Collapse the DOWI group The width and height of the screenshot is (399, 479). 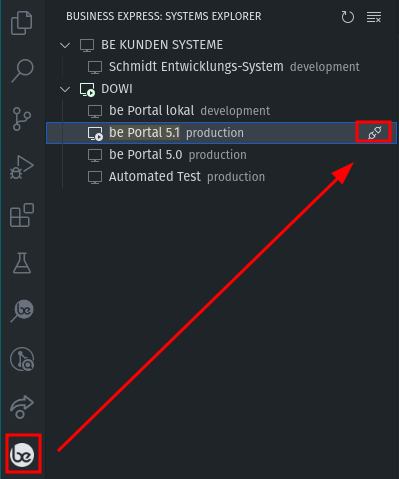(65, 89)
